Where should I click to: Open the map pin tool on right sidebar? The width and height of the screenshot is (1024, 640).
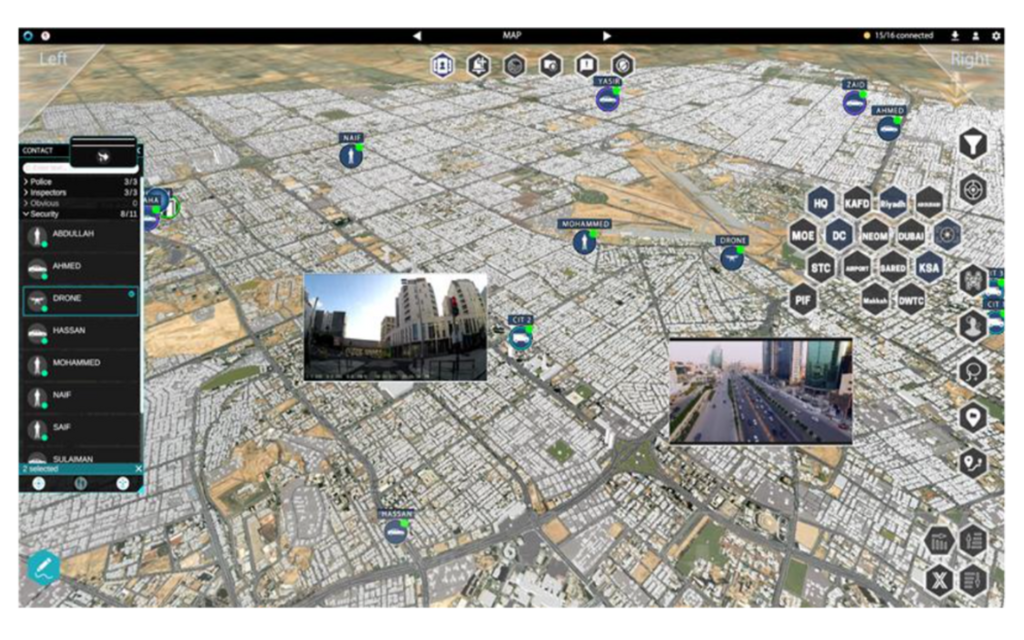[x=973, y=418]
